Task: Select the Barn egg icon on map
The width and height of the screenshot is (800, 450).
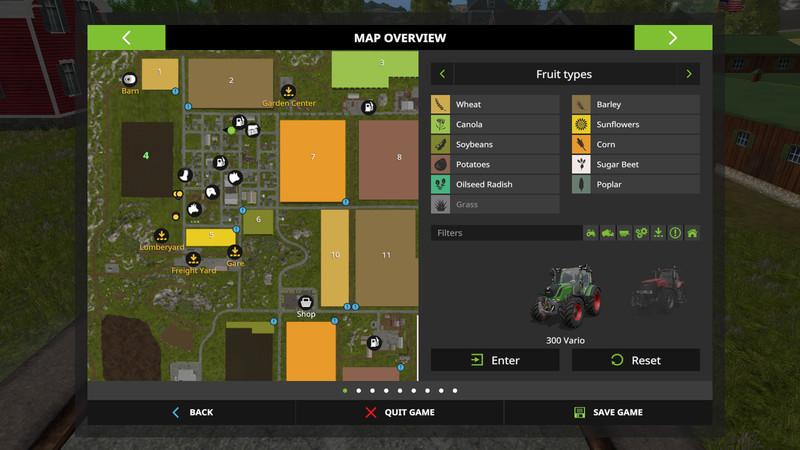Action: (129, 79)
